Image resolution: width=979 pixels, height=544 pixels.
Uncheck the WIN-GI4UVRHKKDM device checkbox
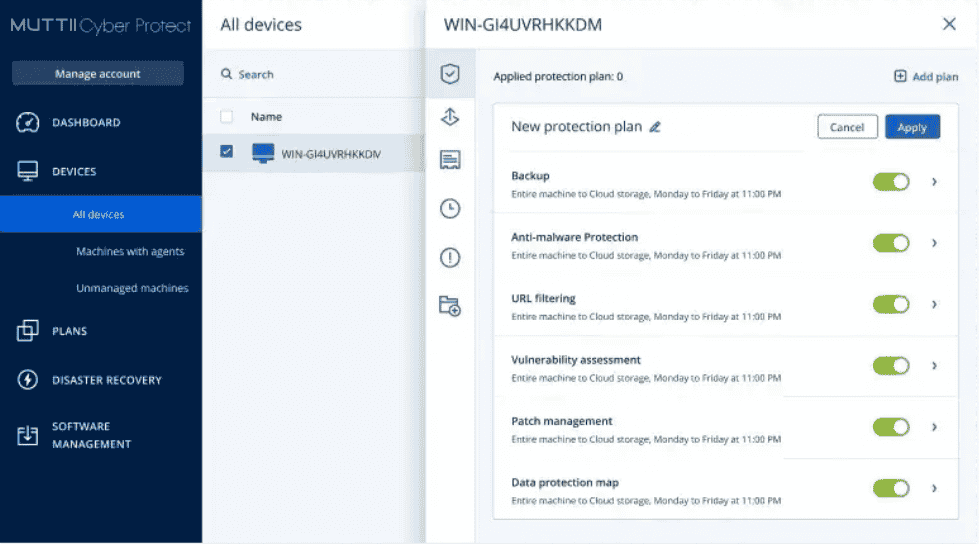point(227,152)
